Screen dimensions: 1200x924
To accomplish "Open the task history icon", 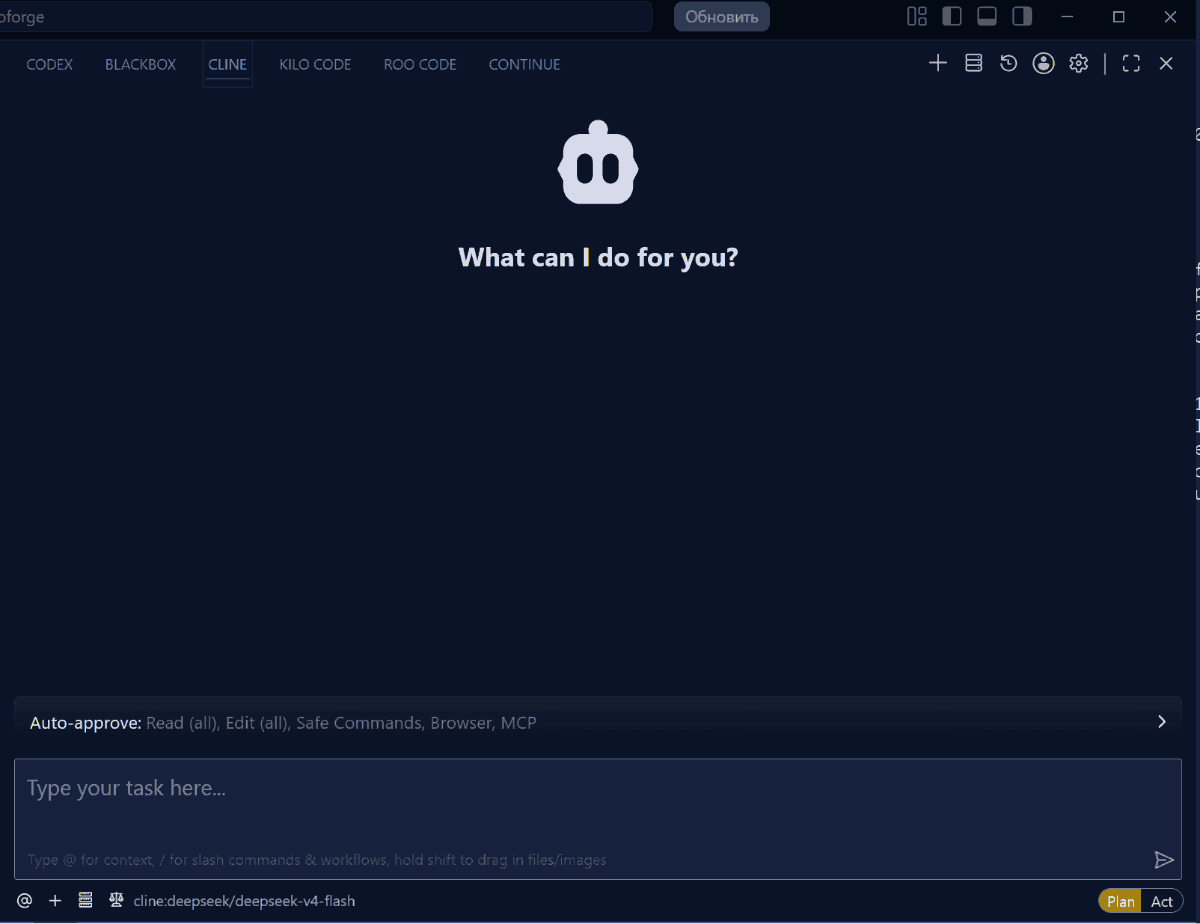I will [1009, 63].
